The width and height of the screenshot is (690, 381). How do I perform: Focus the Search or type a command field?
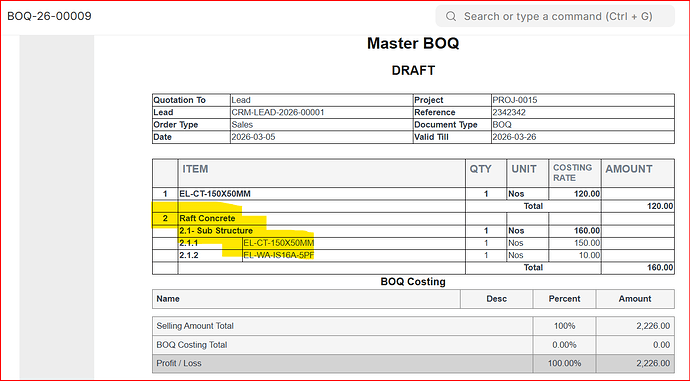click(555, 16)
